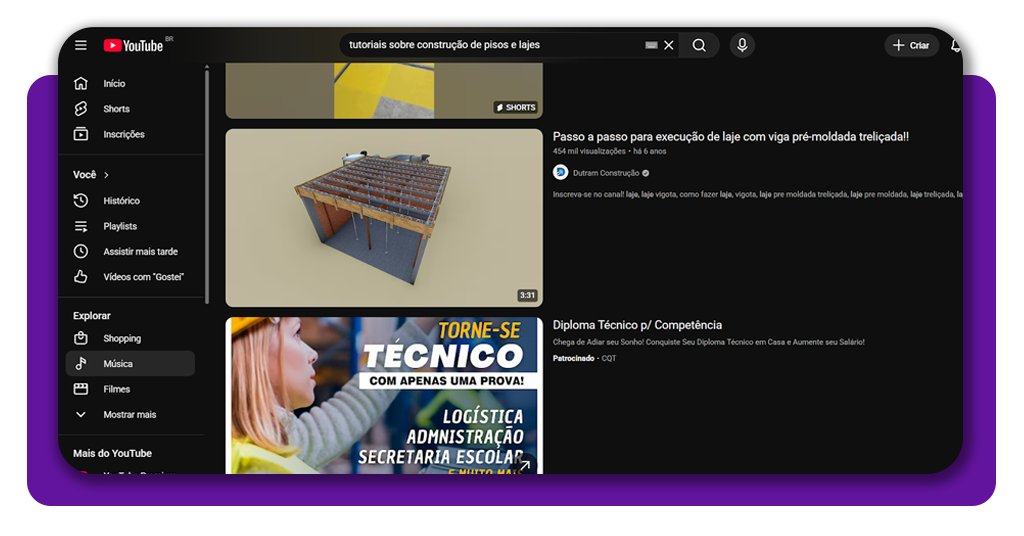Clear the search text with X
This screenshot has width=1024, height=536.
point(669,45)
